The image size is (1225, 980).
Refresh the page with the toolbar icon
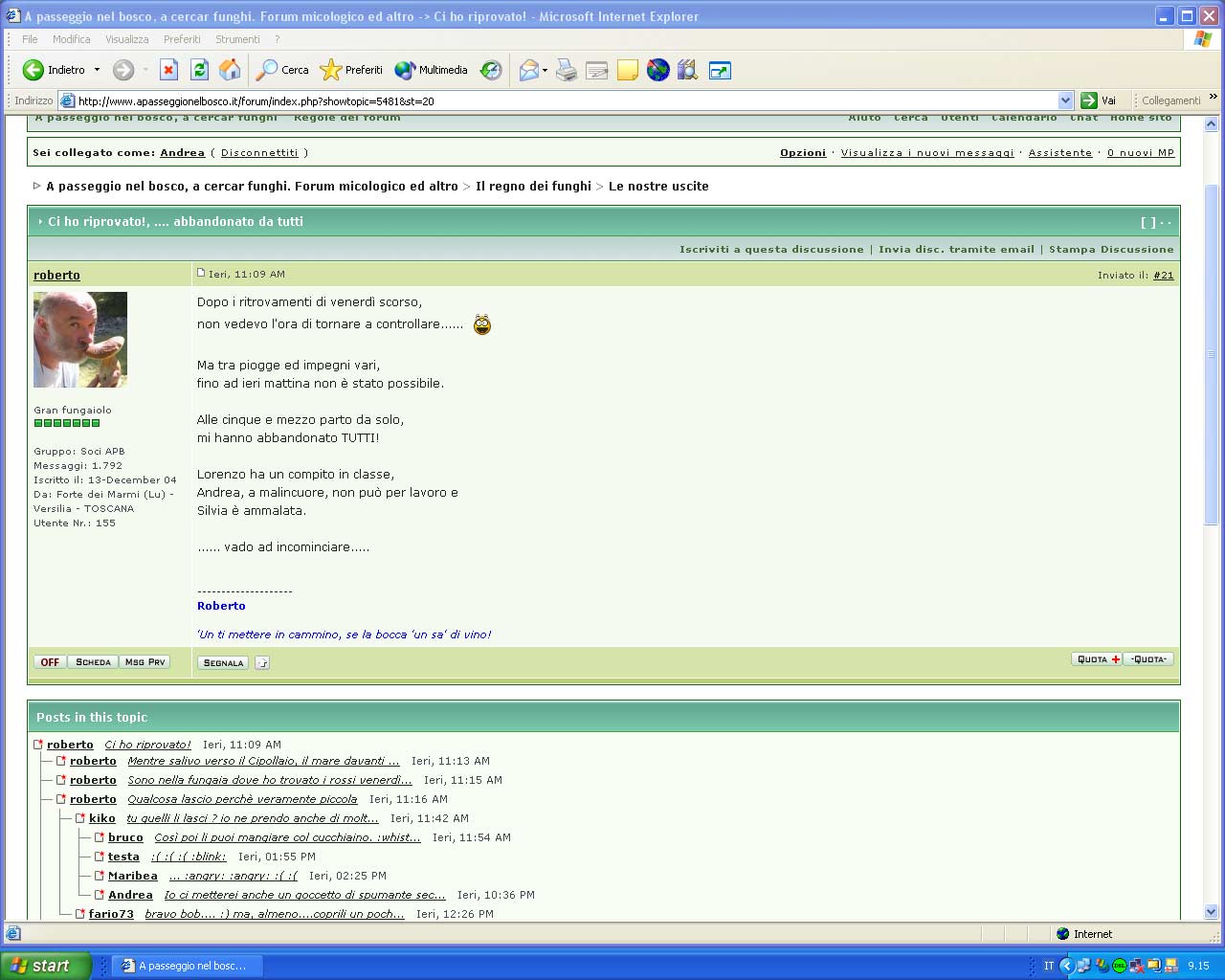199,70
